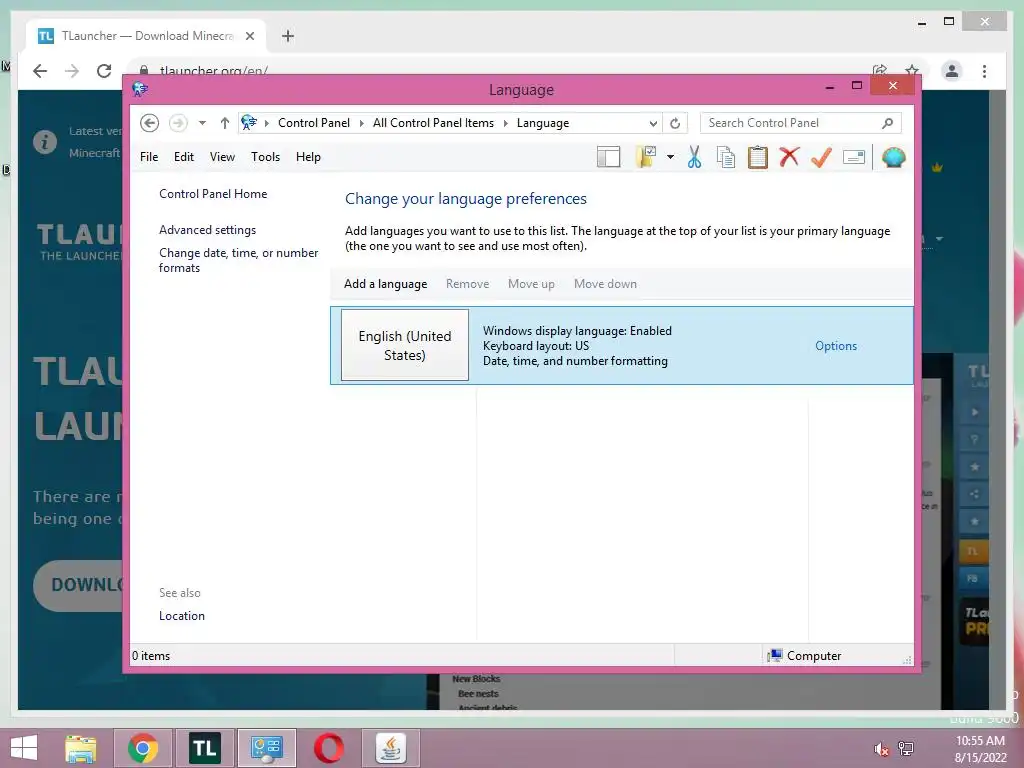
Task: Click Add a language
Action: coord(385,284)
